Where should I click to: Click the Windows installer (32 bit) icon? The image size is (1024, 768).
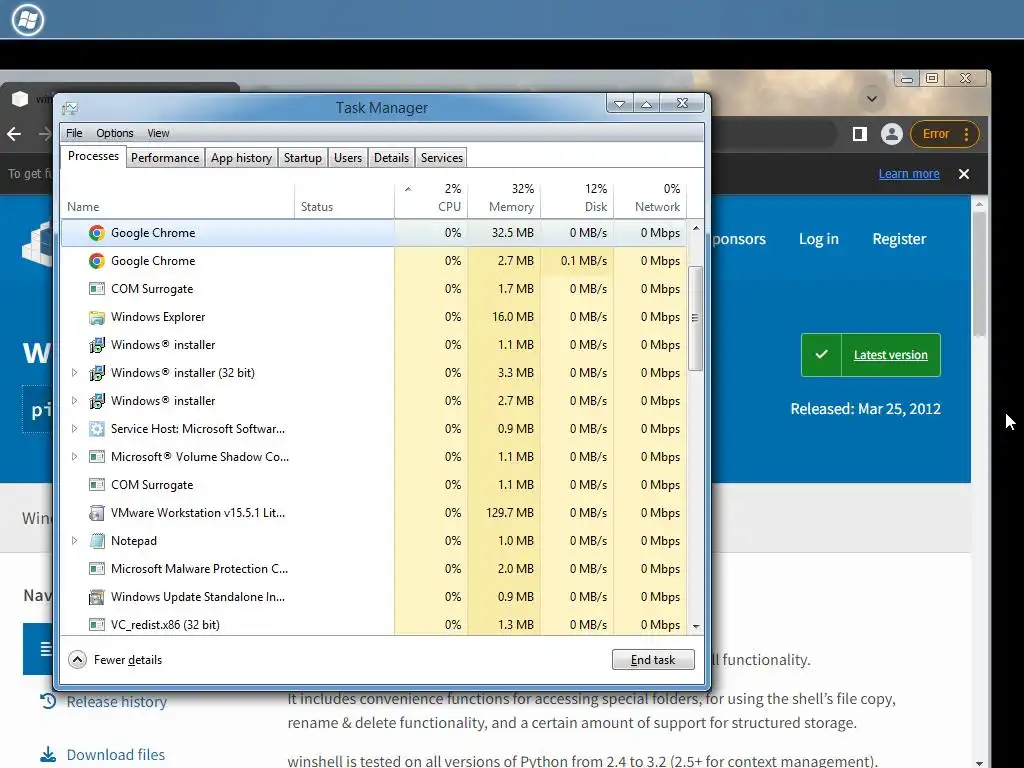(x=97, y=373)
